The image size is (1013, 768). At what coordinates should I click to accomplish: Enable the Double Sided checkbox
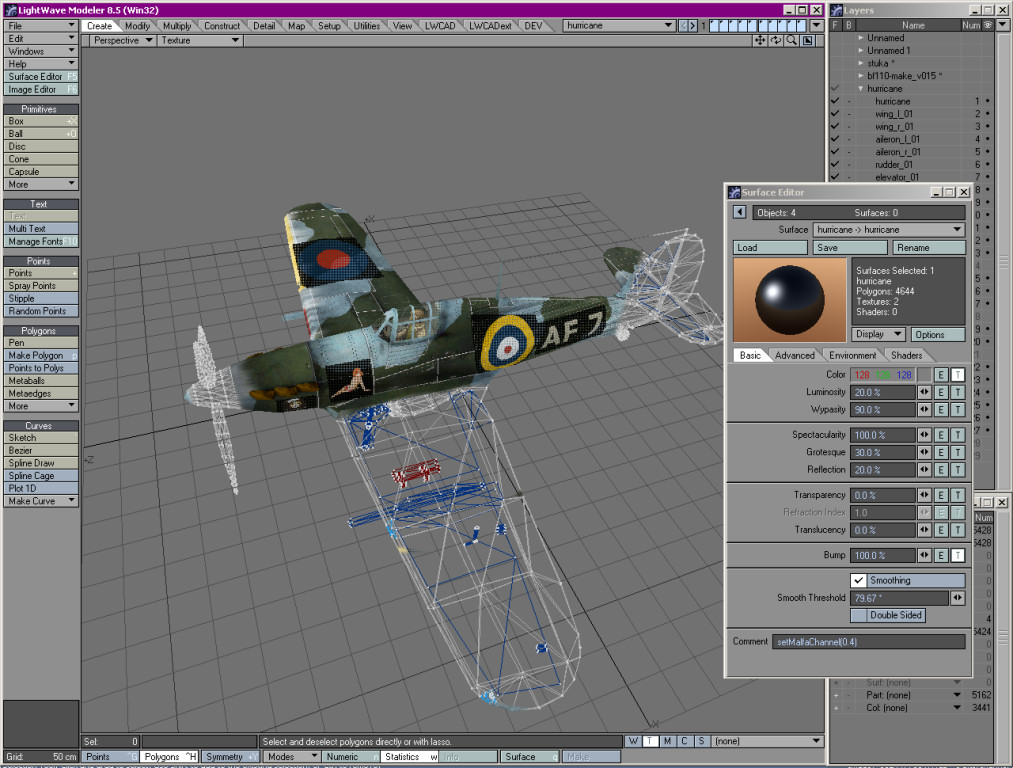[x=858, y=615]
